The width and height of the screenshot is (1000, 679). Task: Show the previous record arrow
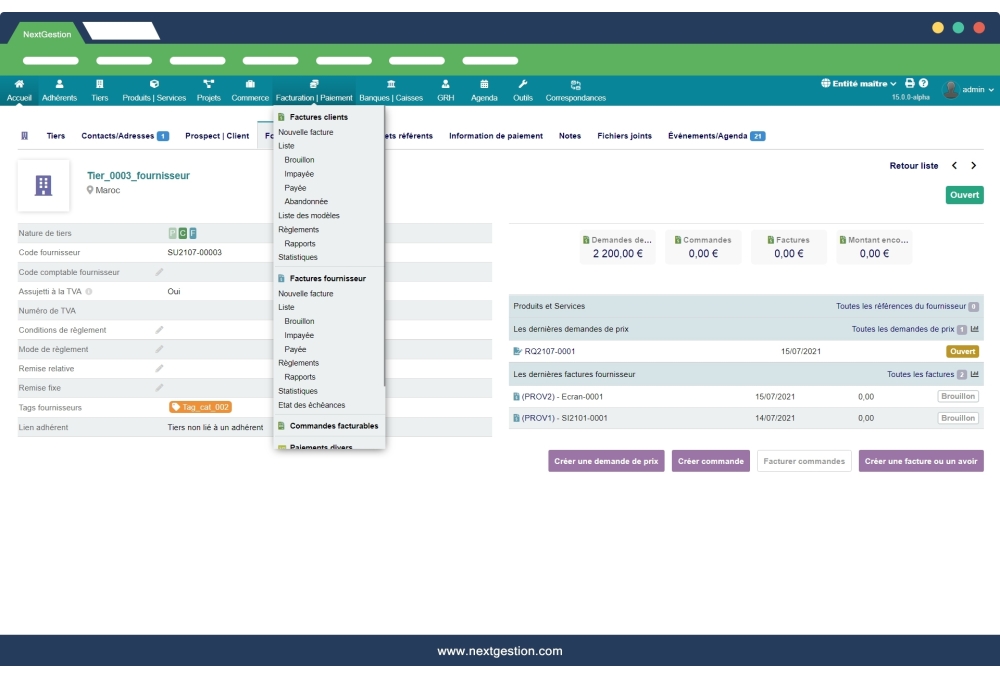coord(954,166)
